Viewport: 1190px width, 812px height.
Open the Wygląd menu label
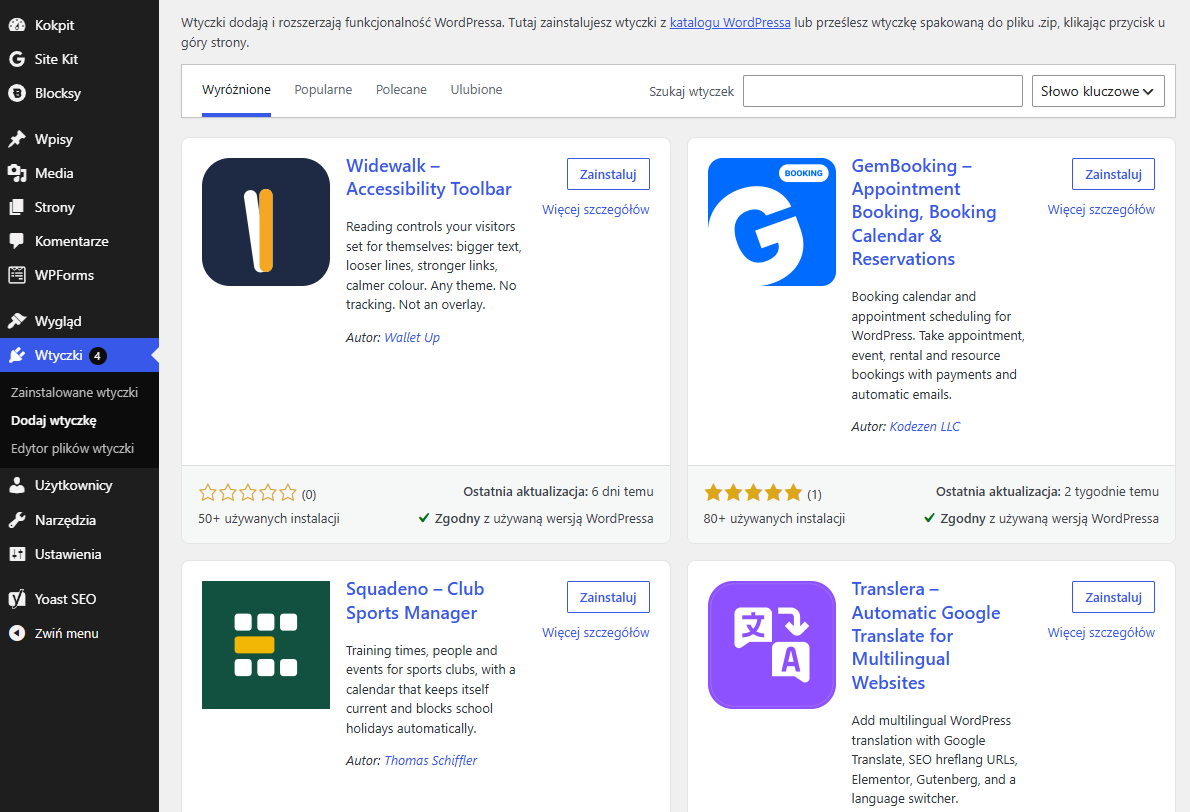pyautogui.click(x=58, y=321)
